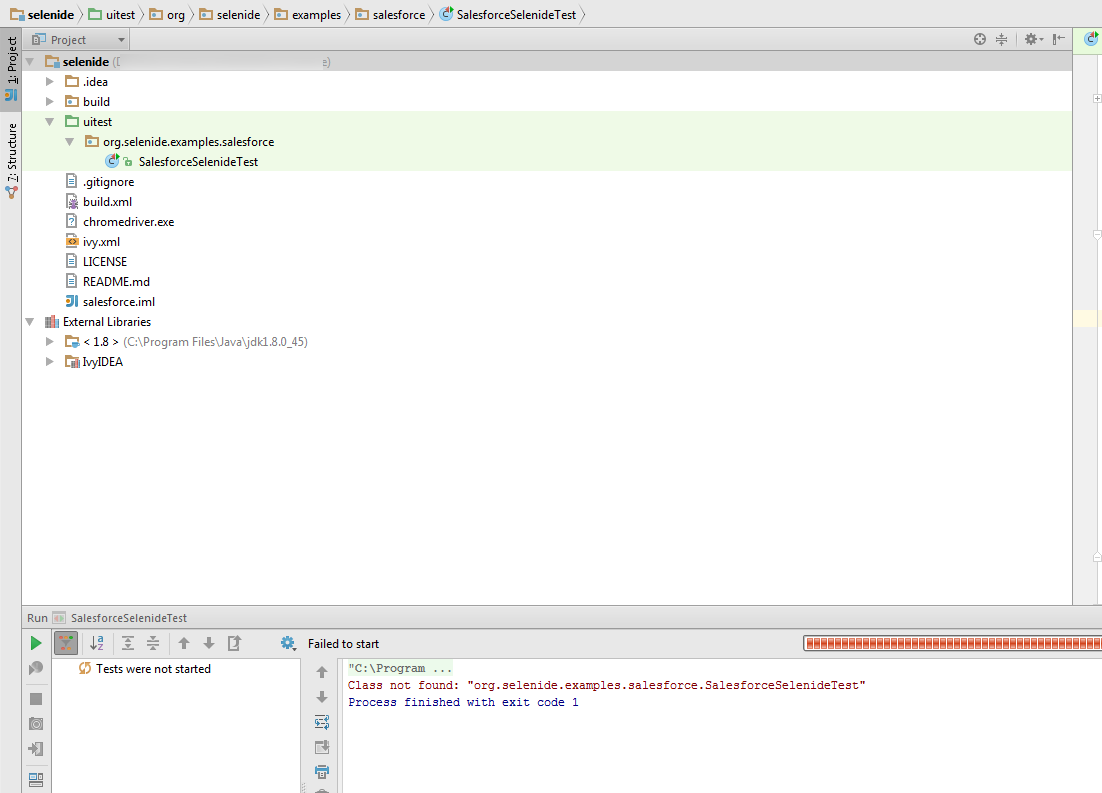Screen dimensions: 1102x793
Task: Collapse the uitest folder
Action: point(50,122)
